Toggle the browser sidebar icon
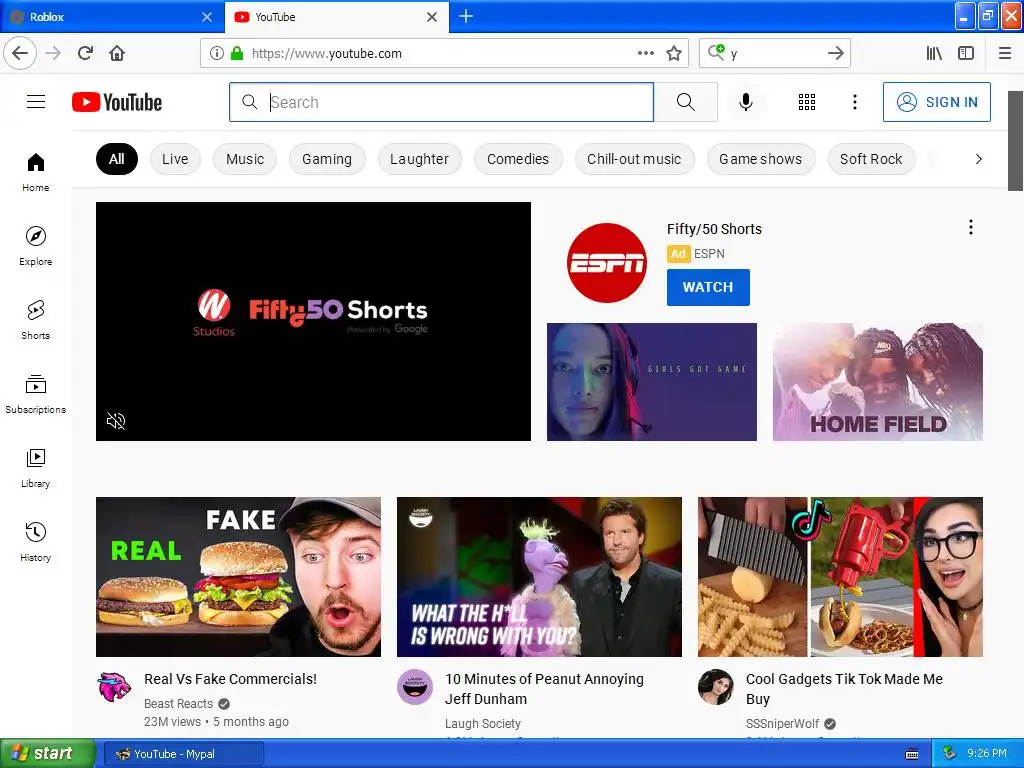1024x768 pixels. [966, 53]
